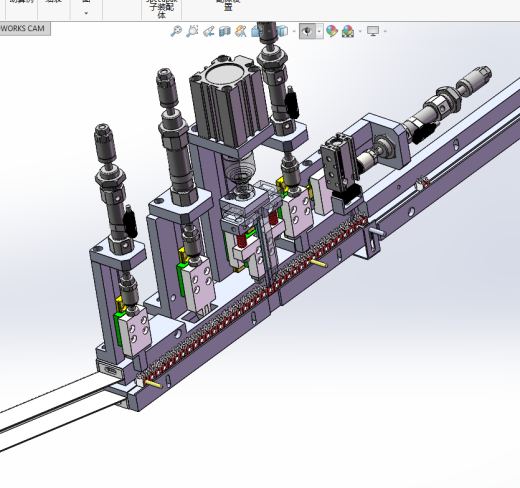Open the View Orientation cube icon
Screen dimensions: 520x488
[x=256, y=31]
